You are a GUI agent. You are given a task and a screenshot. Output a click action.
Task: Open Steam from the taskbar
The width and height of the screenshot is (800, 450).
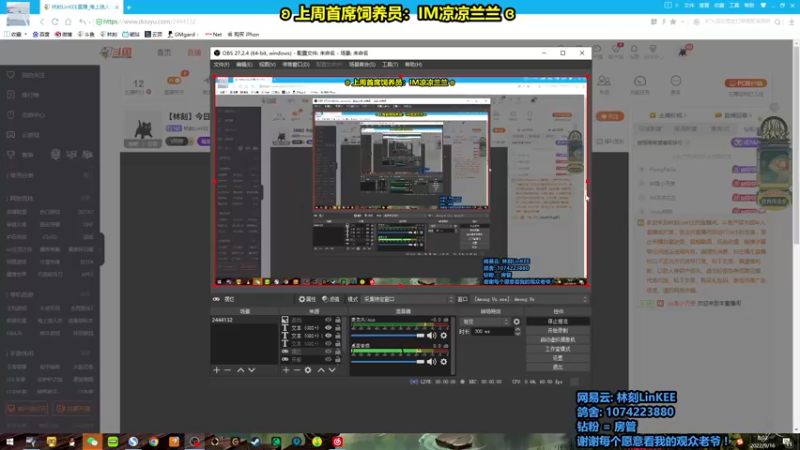[x=255, y=442]
